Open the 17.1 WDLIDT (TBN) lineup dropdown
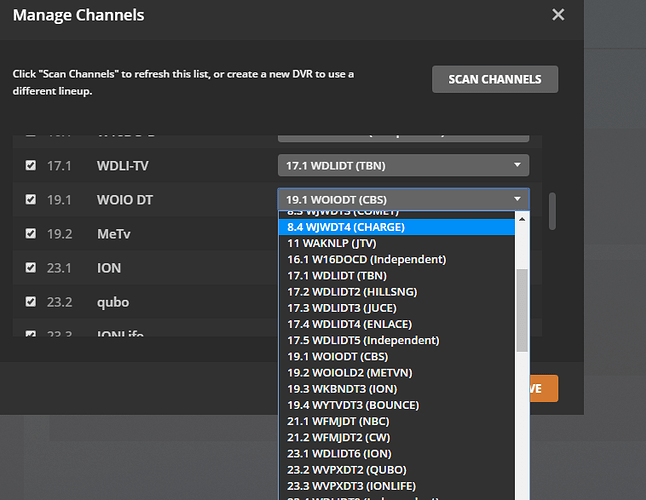646x500 pixels. tap(403, 165)
